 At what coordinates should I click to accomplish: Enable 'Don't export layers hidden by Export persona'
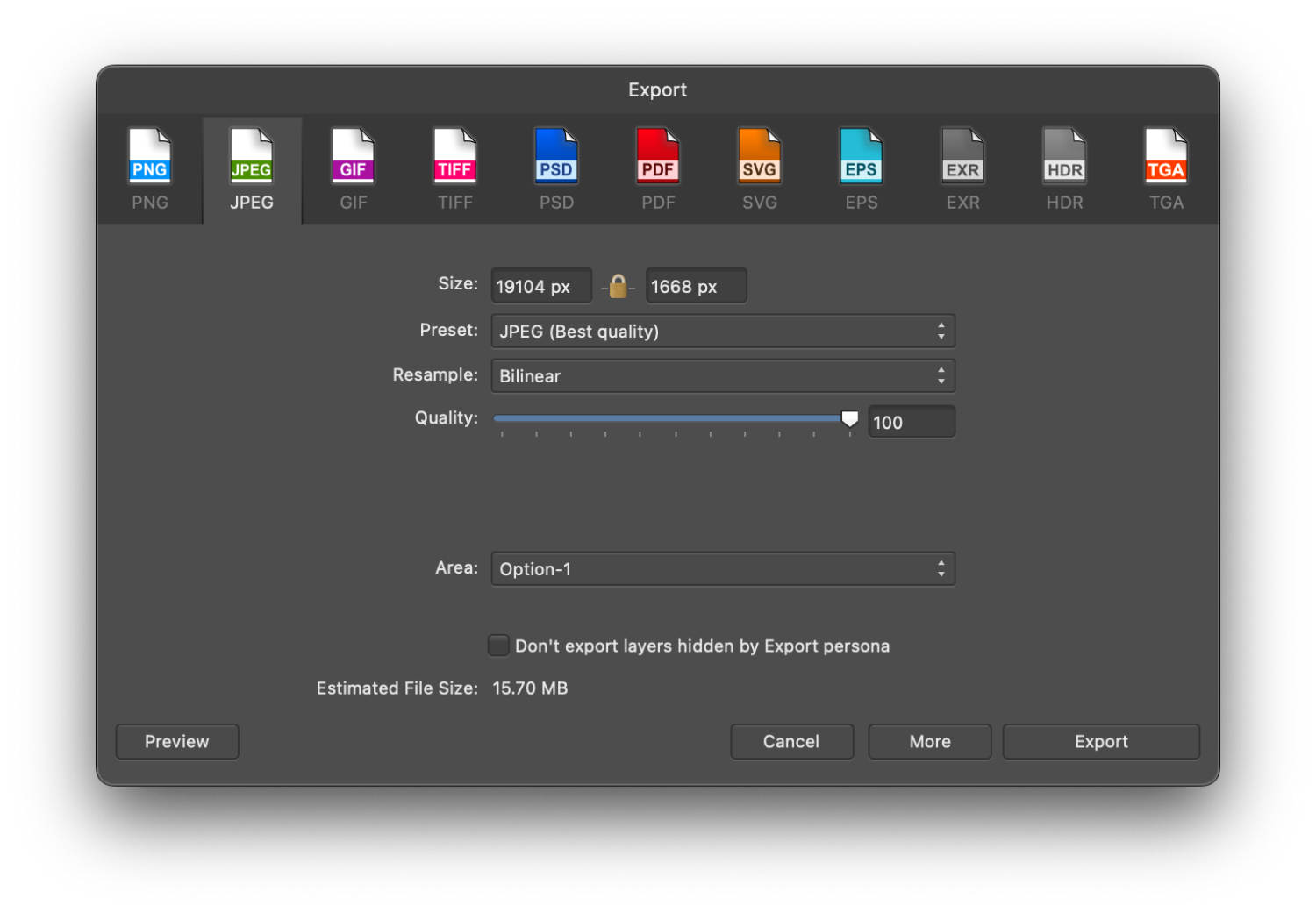(497, 645)
